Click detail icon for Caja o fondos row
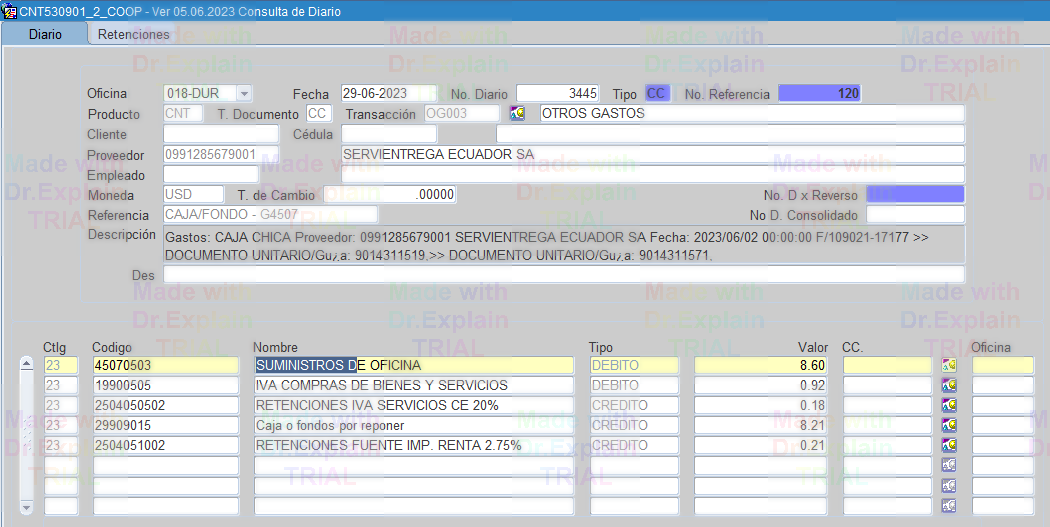 pyautogui.click(x=949, y=426)
